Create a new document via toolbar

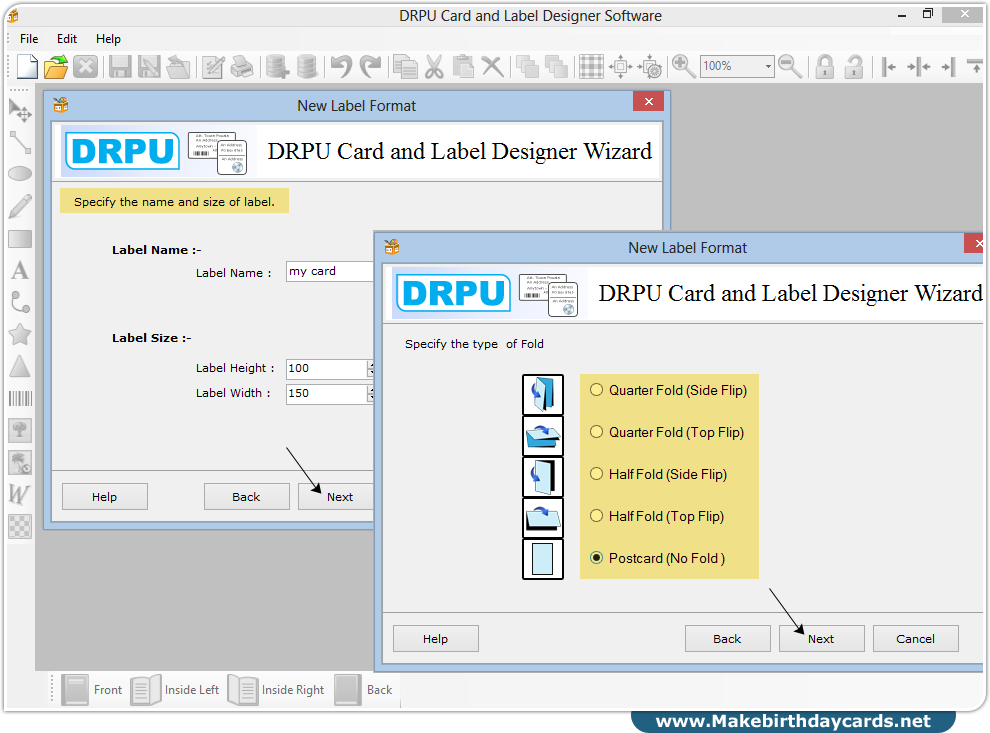[x=27, y=66]
